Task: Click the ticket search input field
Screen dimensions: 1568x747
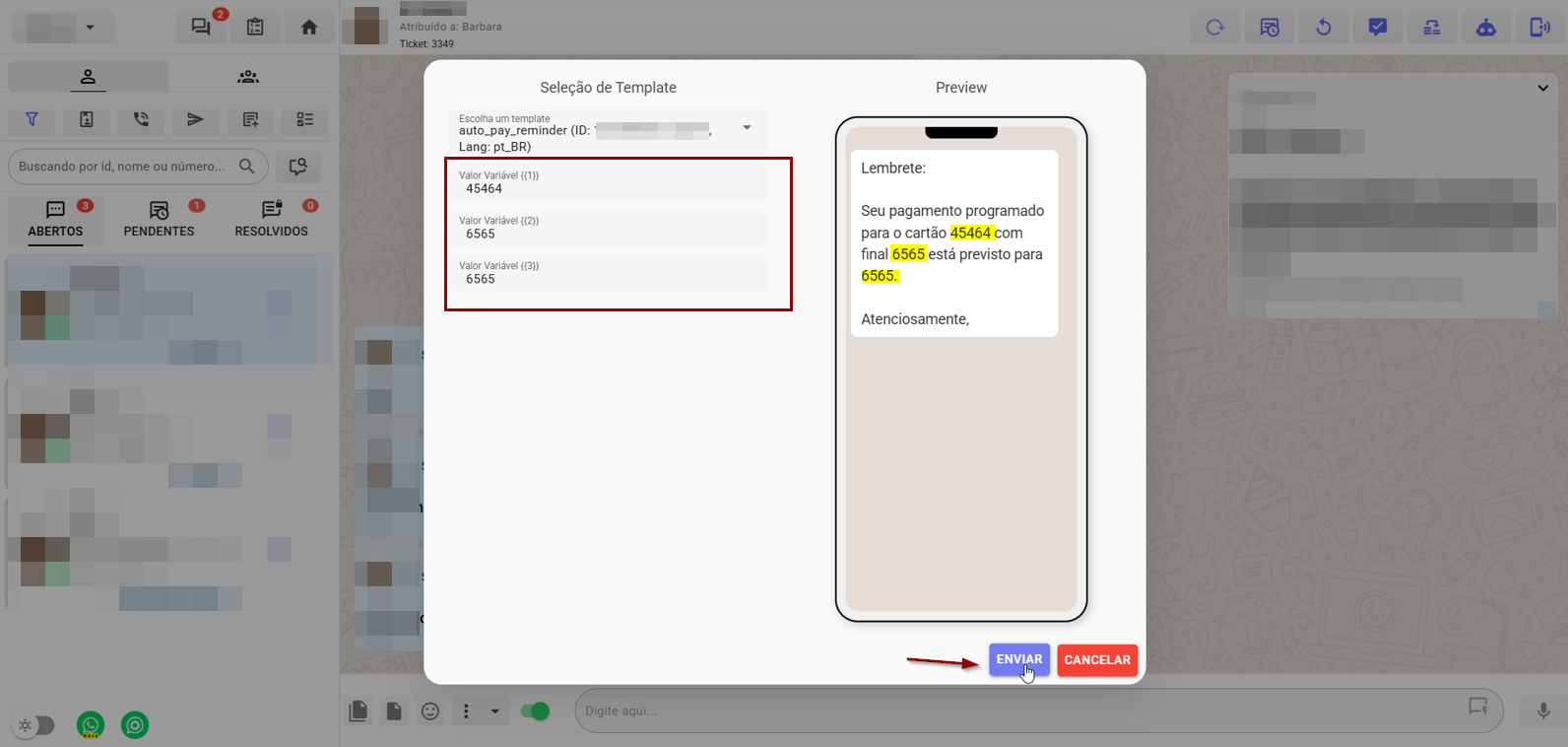Action: pyautogui.click(x=123, y=167)
